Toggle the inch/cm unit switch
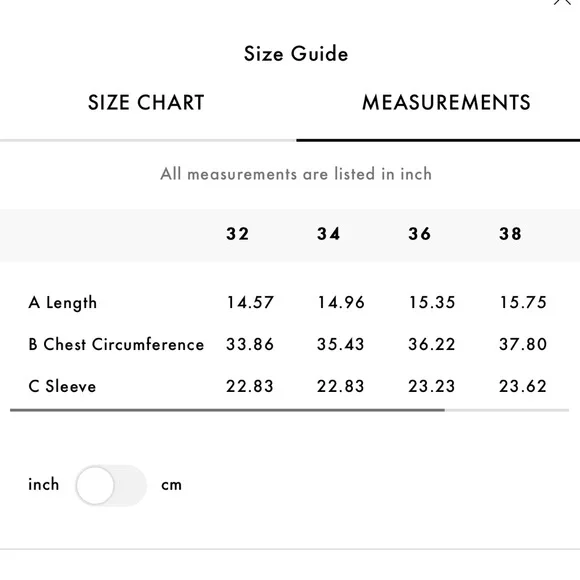580x580 pixels. point(111,485)
